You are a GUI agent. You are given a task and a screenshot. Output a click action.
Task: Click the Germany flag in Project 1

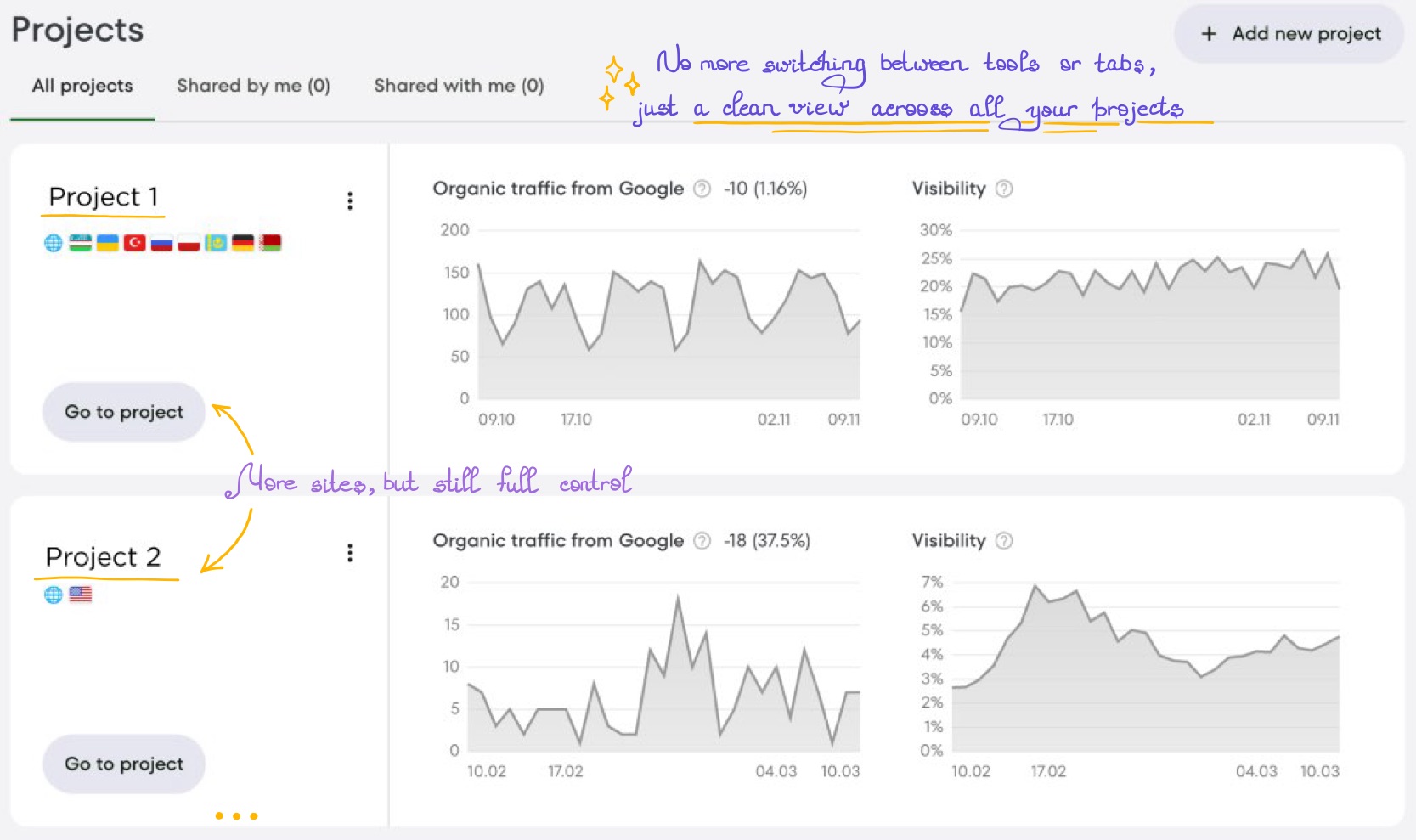(243, 243)
